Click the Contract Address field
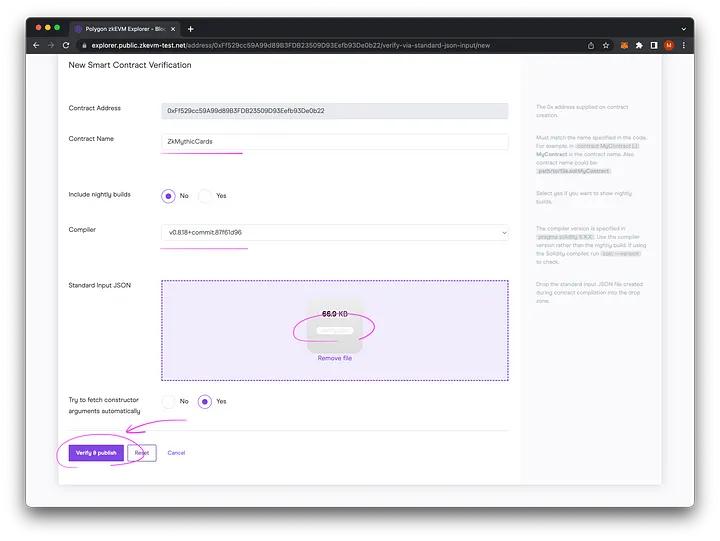Image resolution: width=720 pixels, height=541 pixels. click(x=335, y=111)
